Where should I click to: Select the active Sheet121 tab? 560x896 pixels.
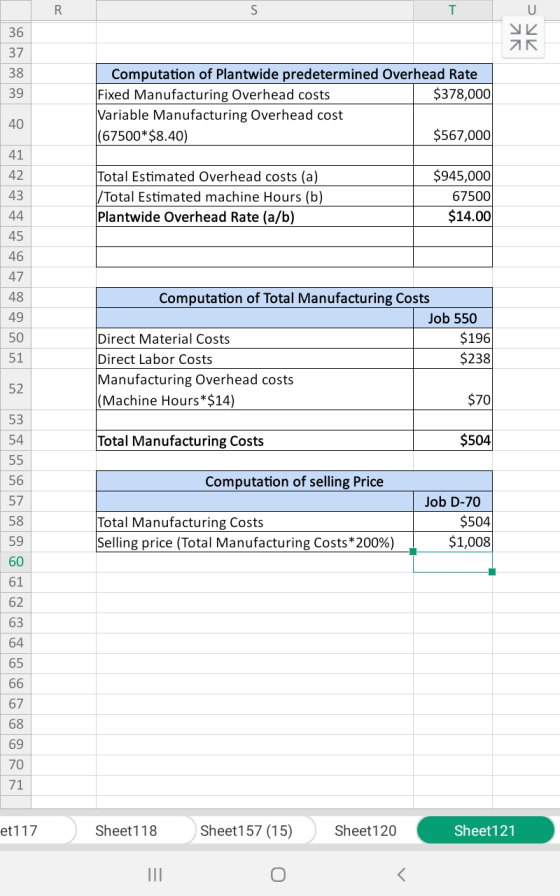click(x=485, y=830)
